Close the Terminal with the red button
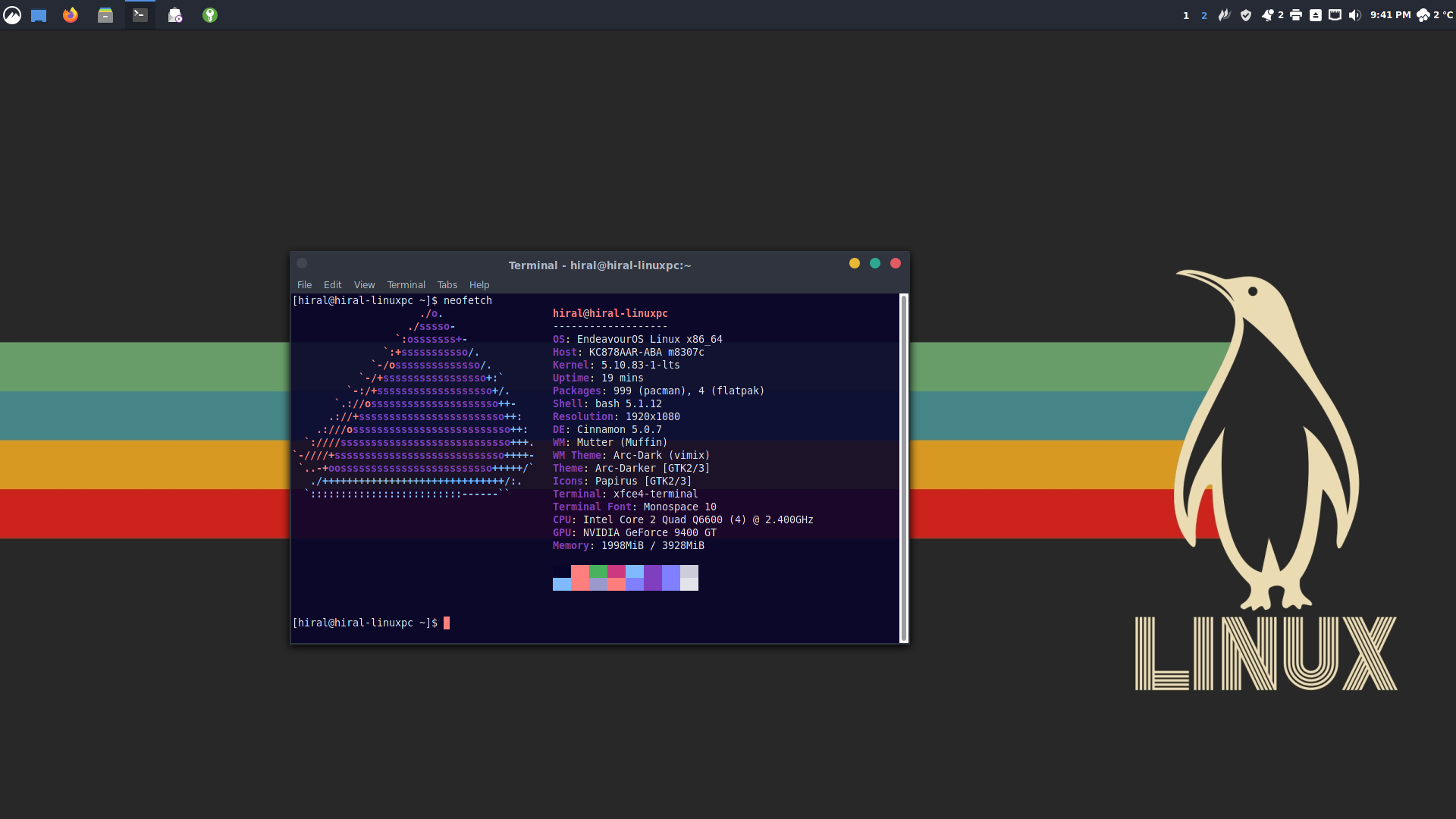Image resolution: width=1456 pixels, height=819 pixels. 896,263
